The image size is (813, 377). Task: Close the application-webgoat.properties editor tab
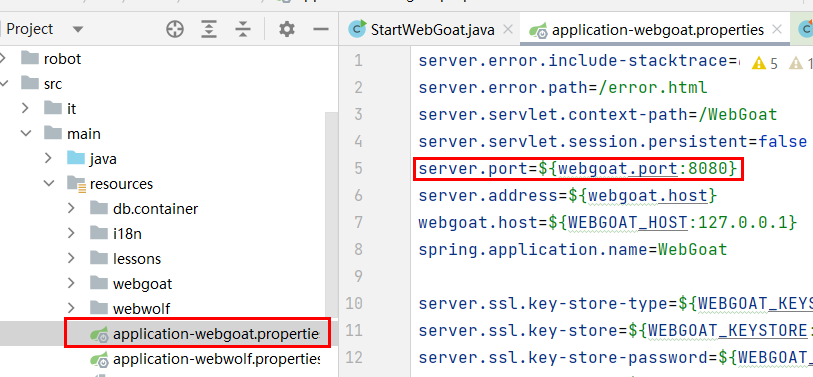(x=777, y=30)
